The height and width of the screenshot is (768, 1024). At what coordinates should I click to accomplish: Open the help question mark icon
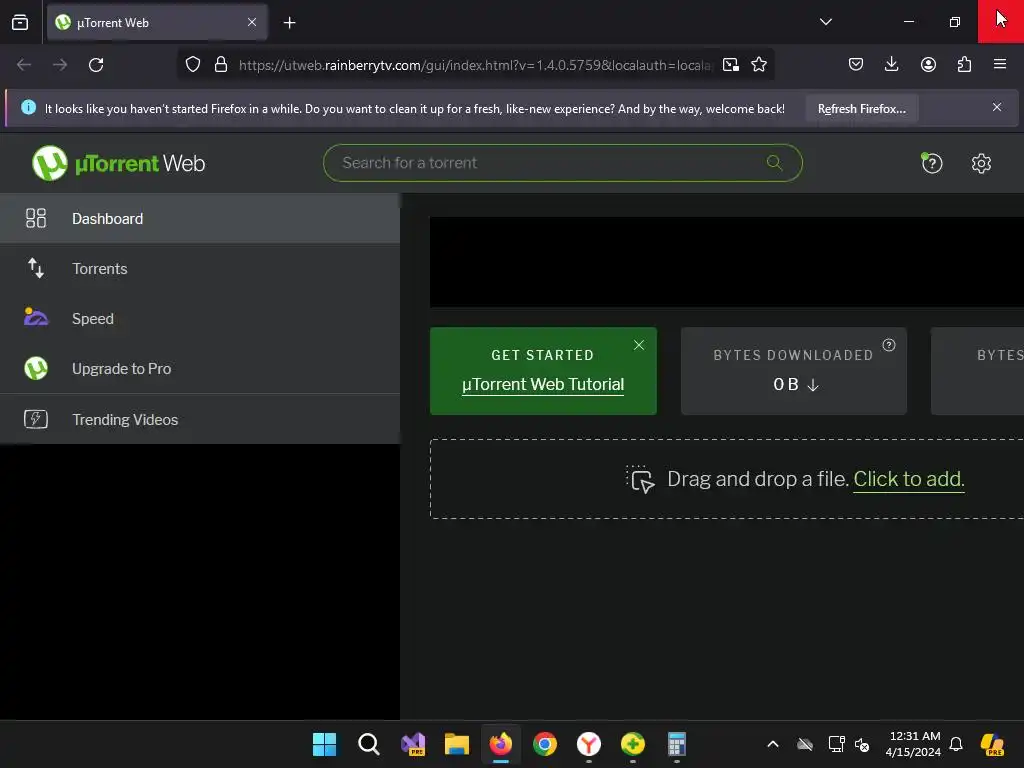coord(932,163)
